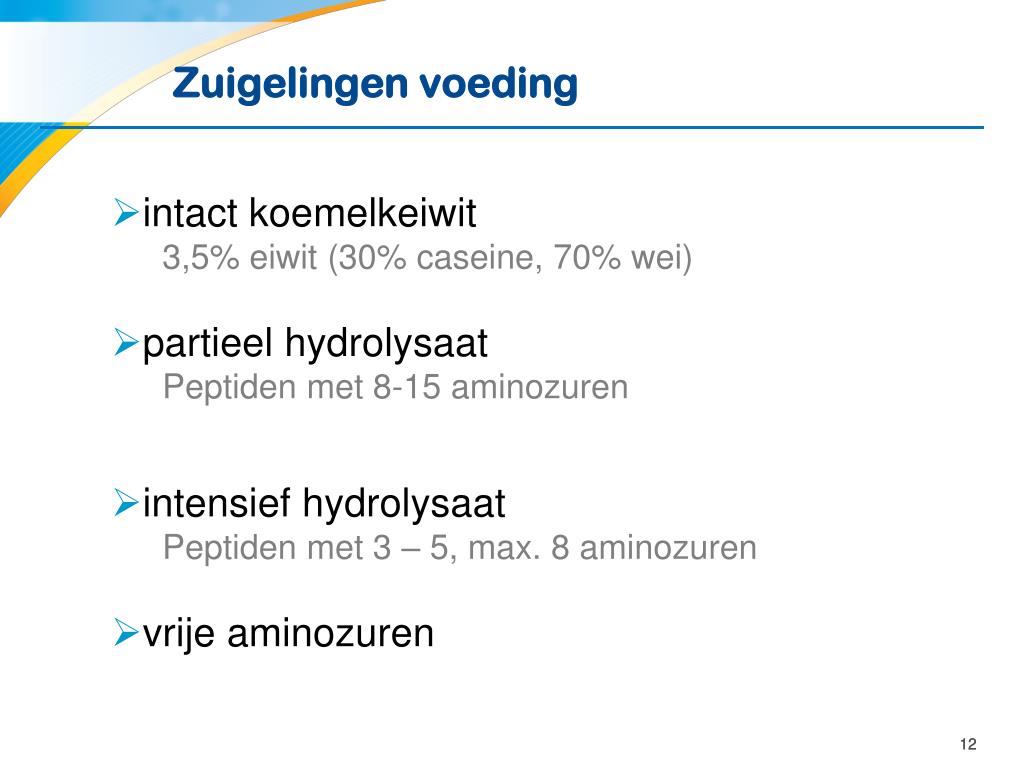The image size is (1024, 768).
Task: Click the word voeding in the title
Action: point(498,85)
